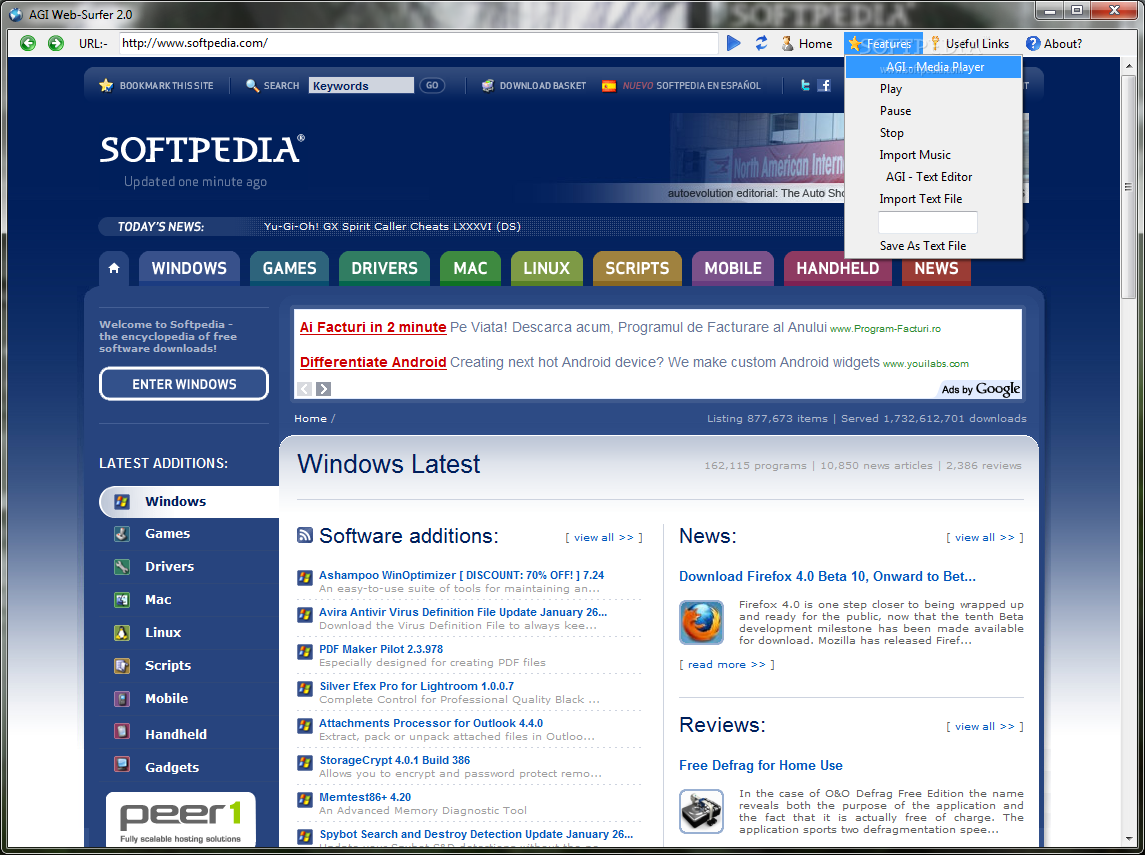Screen dimensions: 1145x855
Task: Click the ad previous arrow button
Action: [x=305, y=389]
